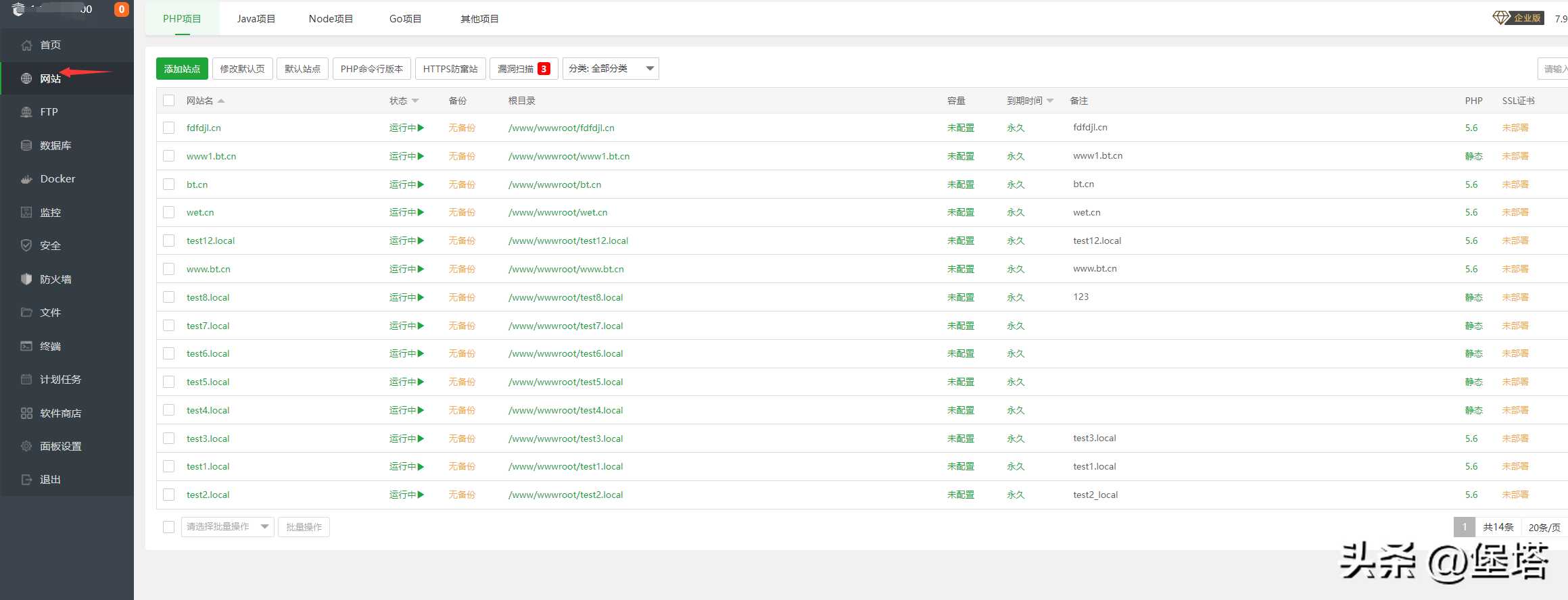The height and width of the screenshot is (600, 1568).
Task: Tick the checkbox for test2.local
Action: (x=169, y=495)
